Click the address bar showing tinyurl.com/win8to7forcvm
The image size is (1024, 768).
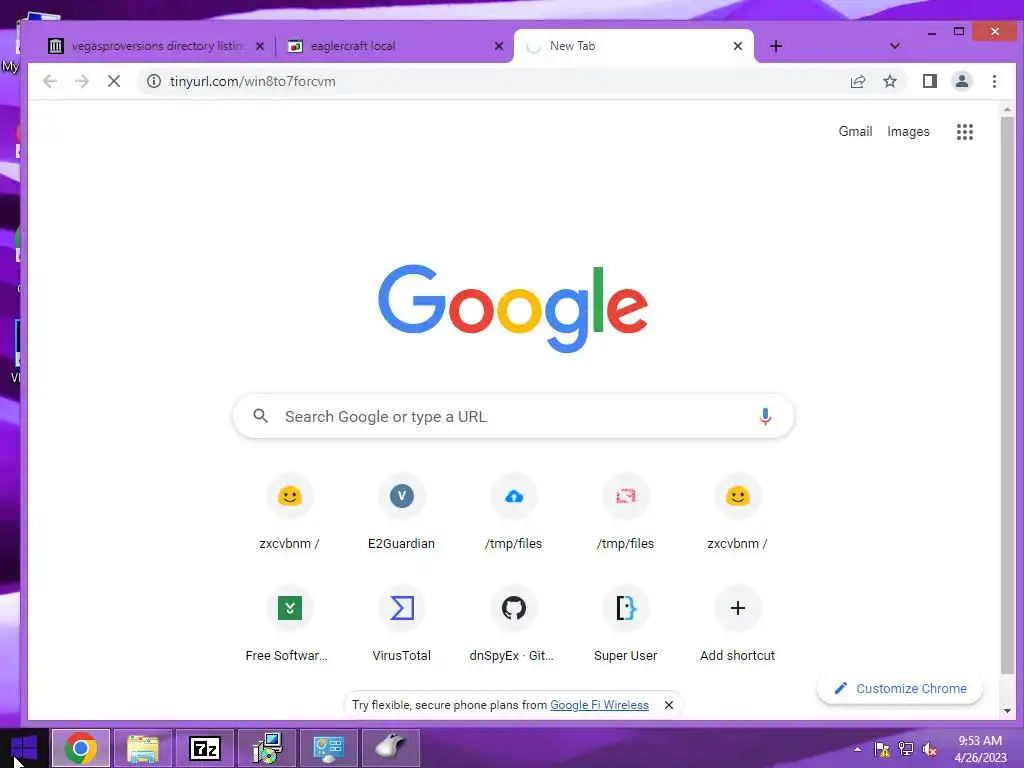pyautogui.click(x=496, y=81)
